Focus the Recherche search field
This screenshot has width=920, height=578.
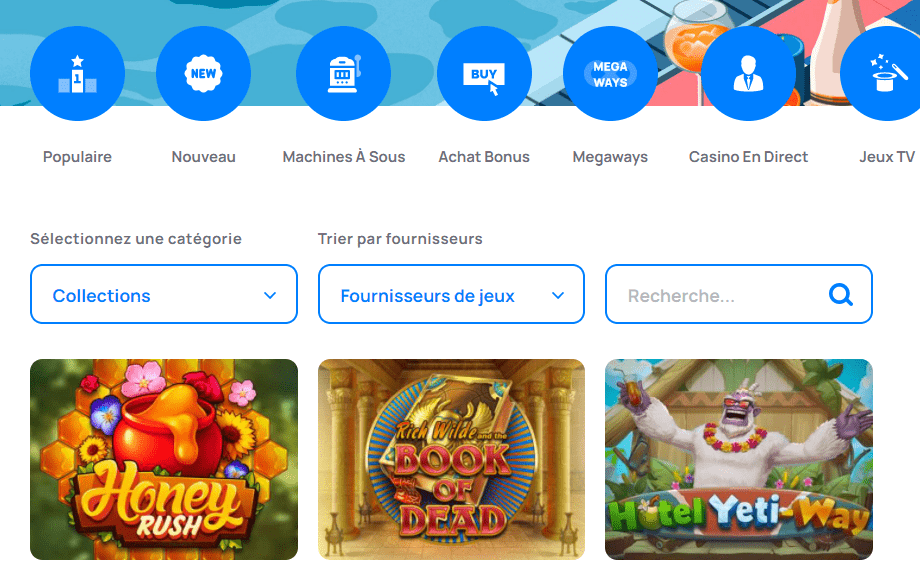(739, 294)
